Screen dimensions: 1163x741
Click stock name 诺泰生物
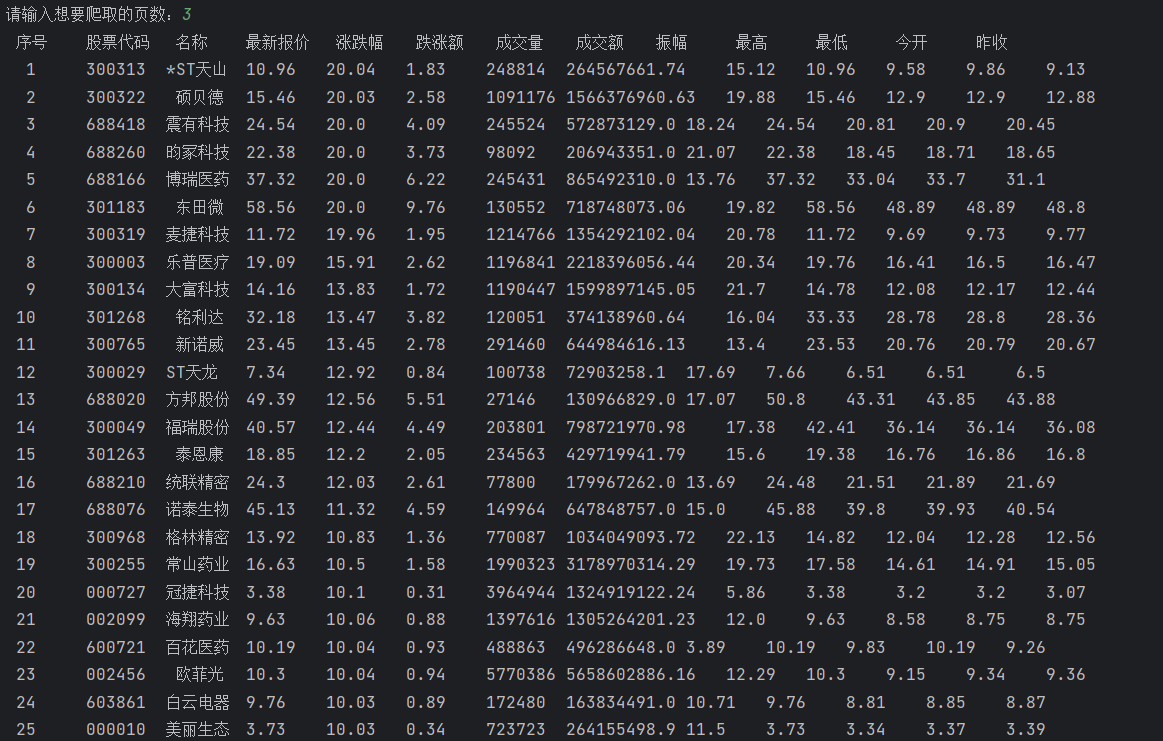pos(198,510)
